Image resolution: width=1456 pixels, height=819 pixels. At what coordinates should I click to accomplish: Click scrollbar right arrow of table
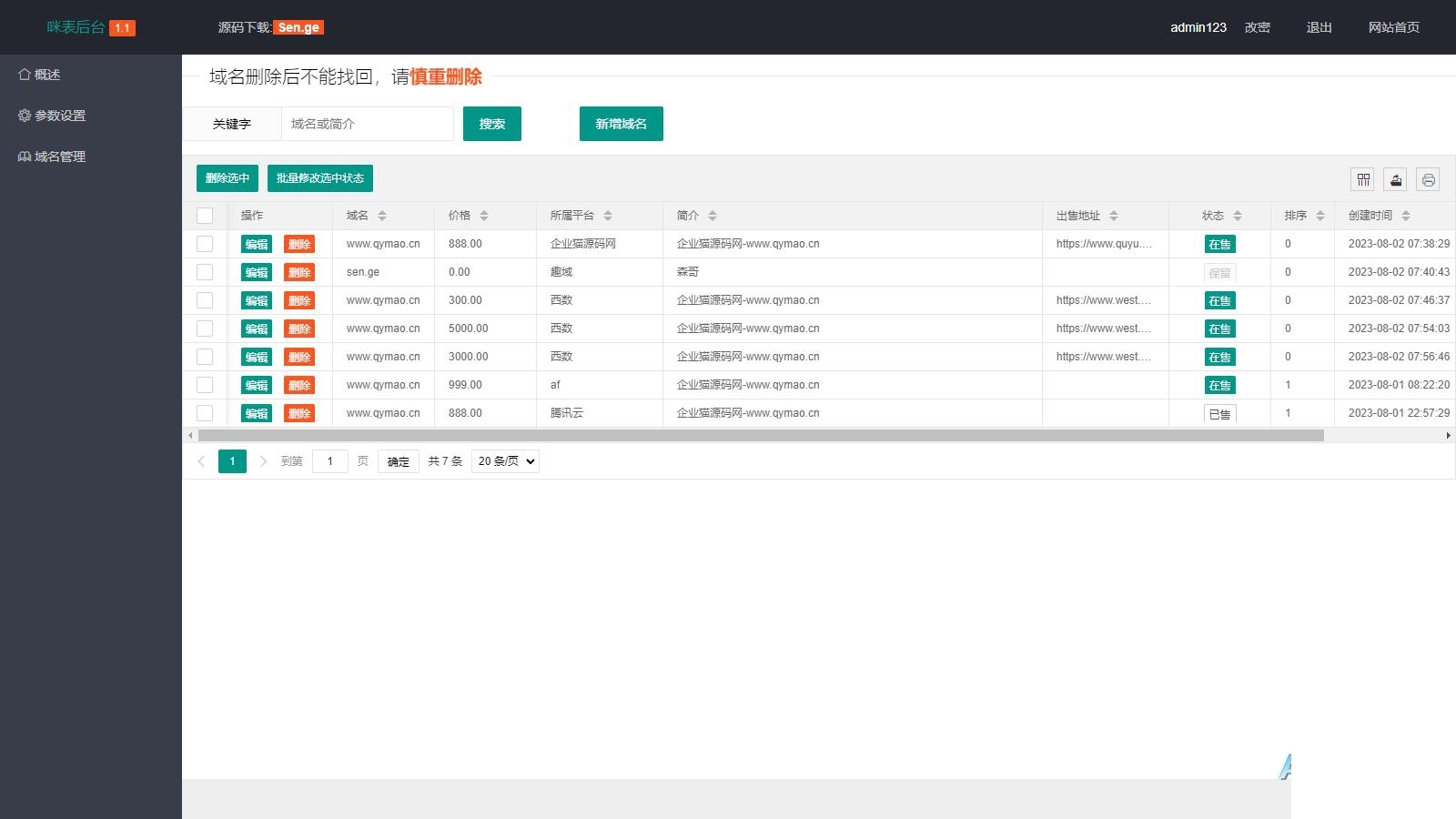[x=1448, y=436]
